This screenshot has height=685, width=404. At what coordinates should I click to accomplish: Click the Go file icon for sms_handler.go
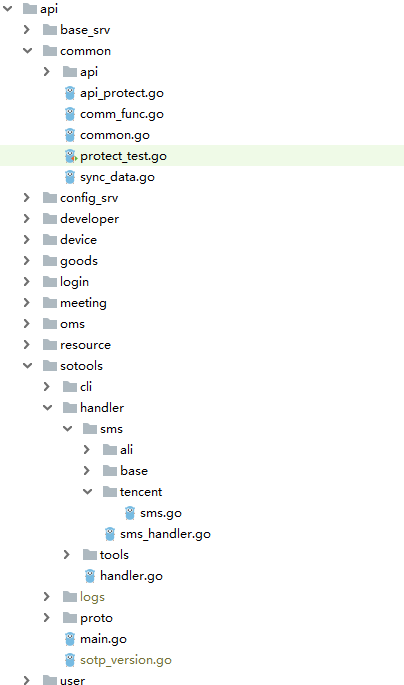110,534
